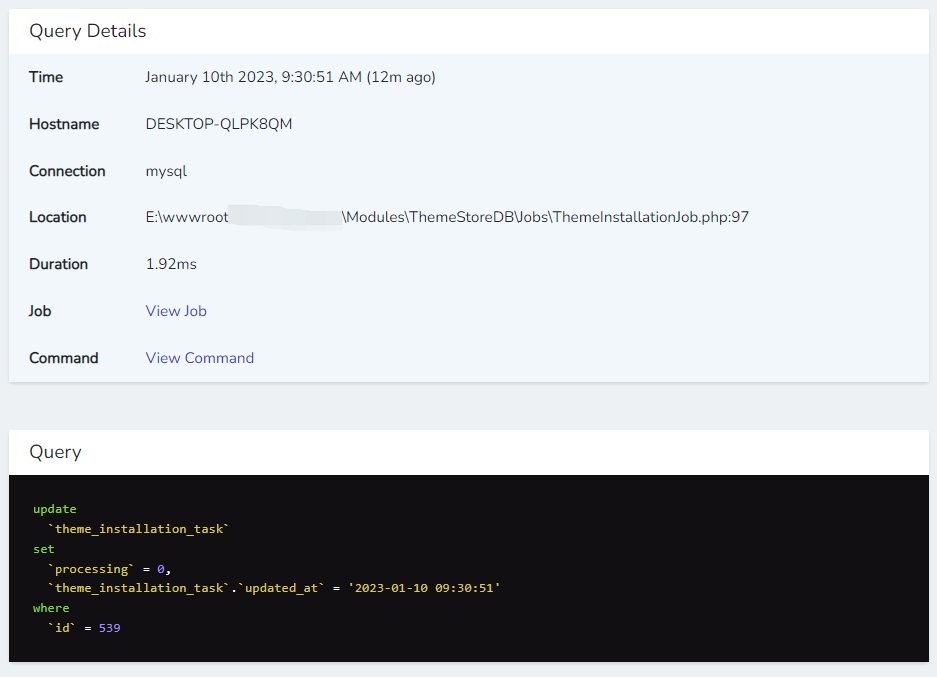Select the location path ending ThemeInstallationJob.php:97
Viewport: 937px width, 677px height.
point(447,218)
